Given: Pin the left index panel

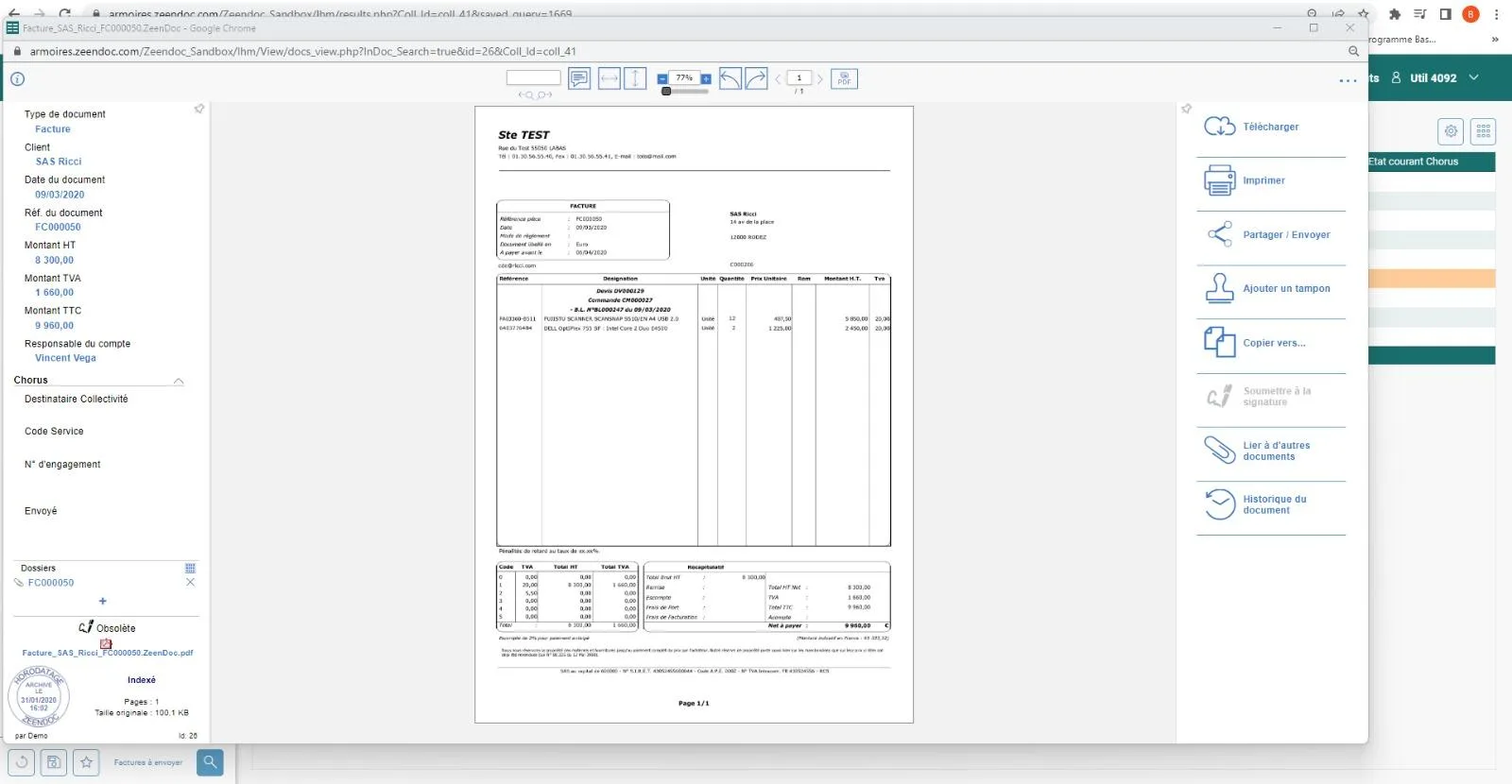Looking at the screenshot, I should [199, 109].
